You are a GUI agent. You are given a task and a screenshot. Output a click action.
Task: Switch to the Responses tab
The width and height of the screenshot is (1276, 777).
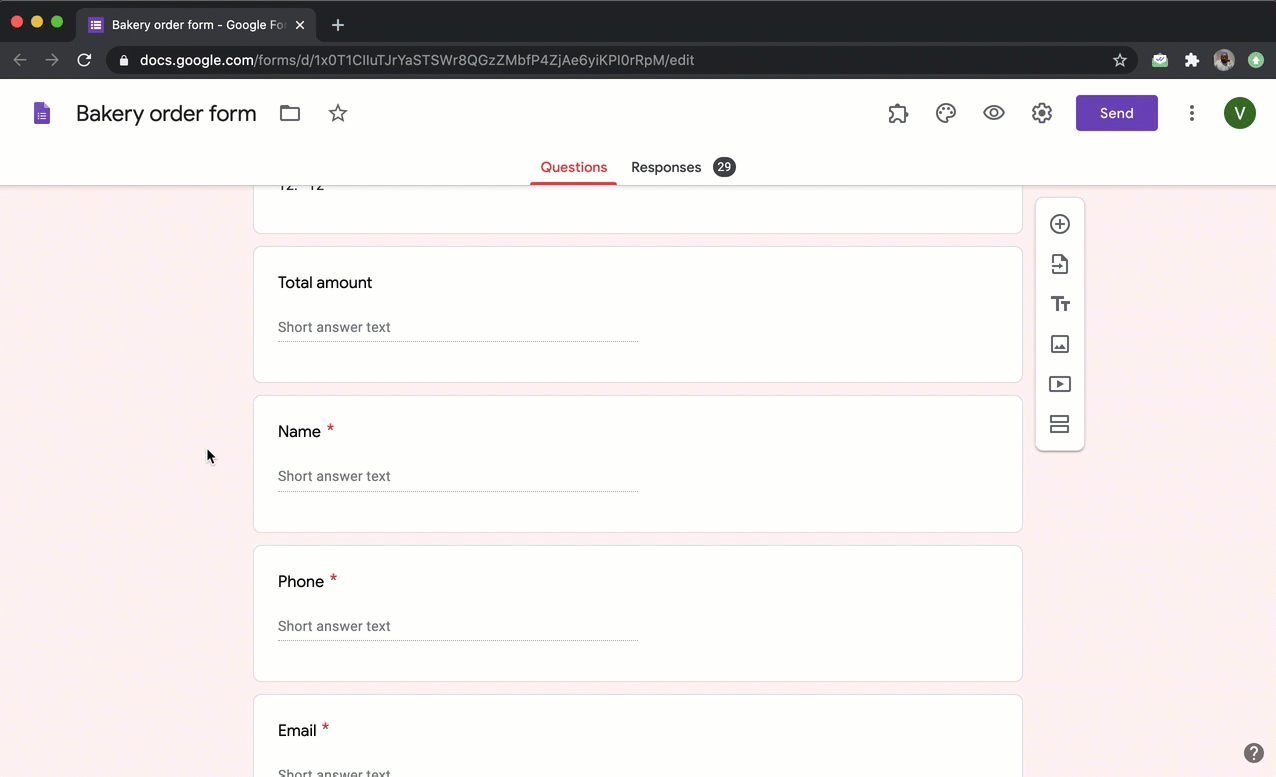click(666, 167)
